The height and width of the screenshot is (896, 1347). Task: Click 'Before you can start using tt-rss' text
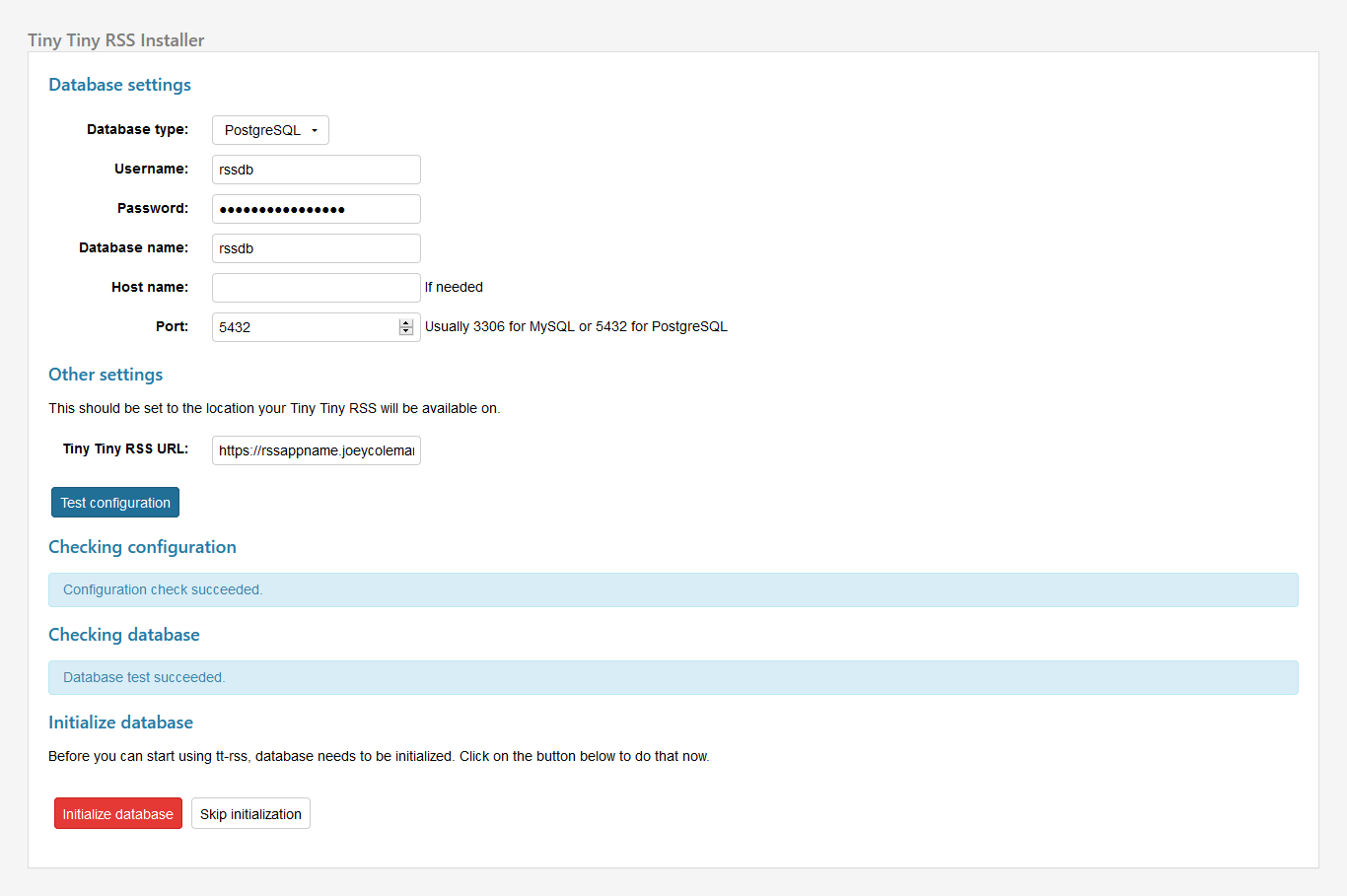tap(379, 756)
